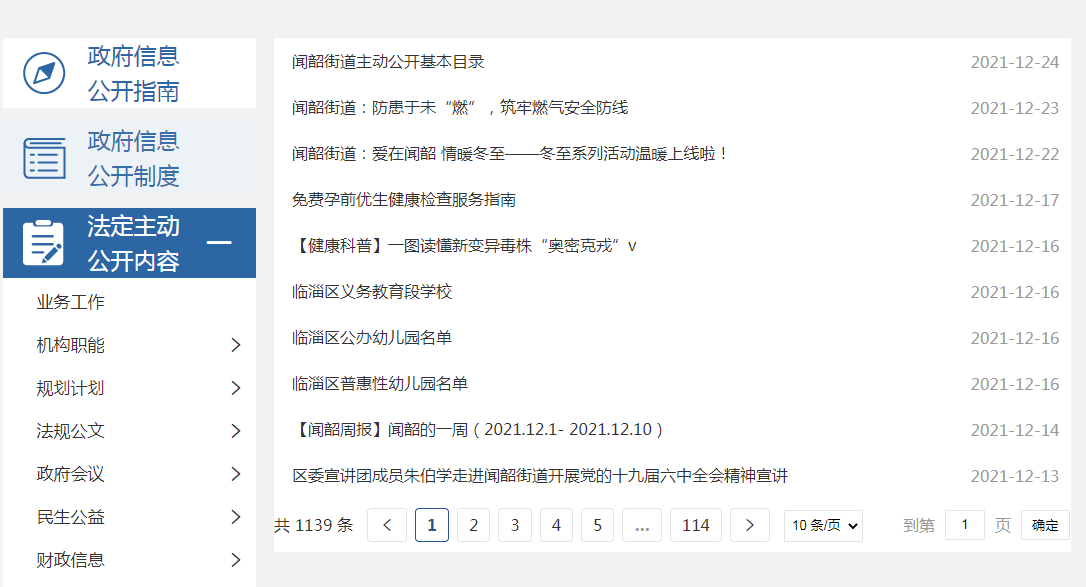Go to previous page with left arrow
Screen dimensions: 1086x587
(x=387, y=525)
